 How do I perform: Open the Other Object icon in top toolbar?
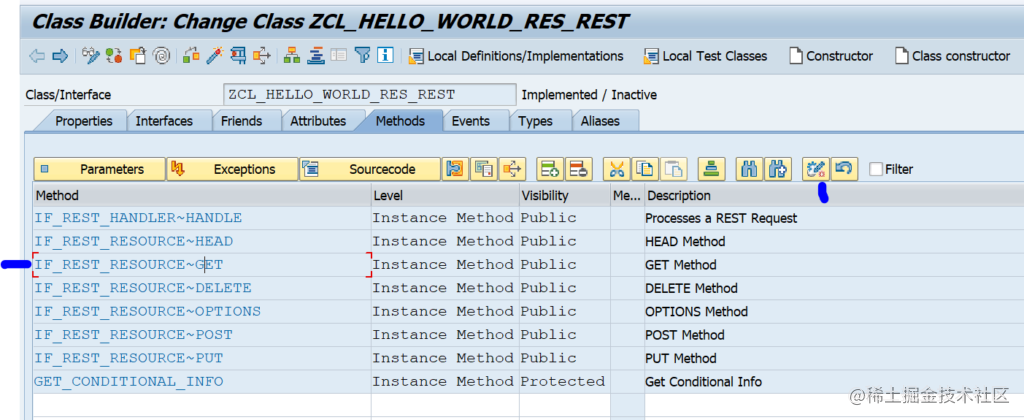(x=137, y=56)
